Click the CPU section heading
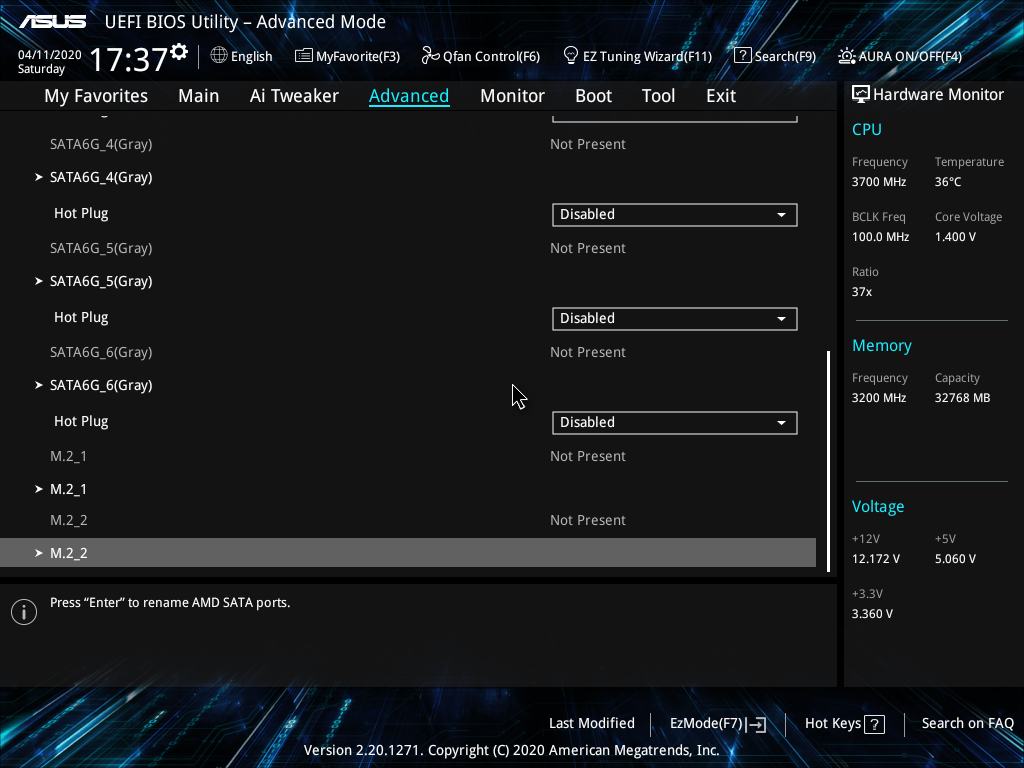The height and width of the screenshot is (768, 1024). point(867,129)
